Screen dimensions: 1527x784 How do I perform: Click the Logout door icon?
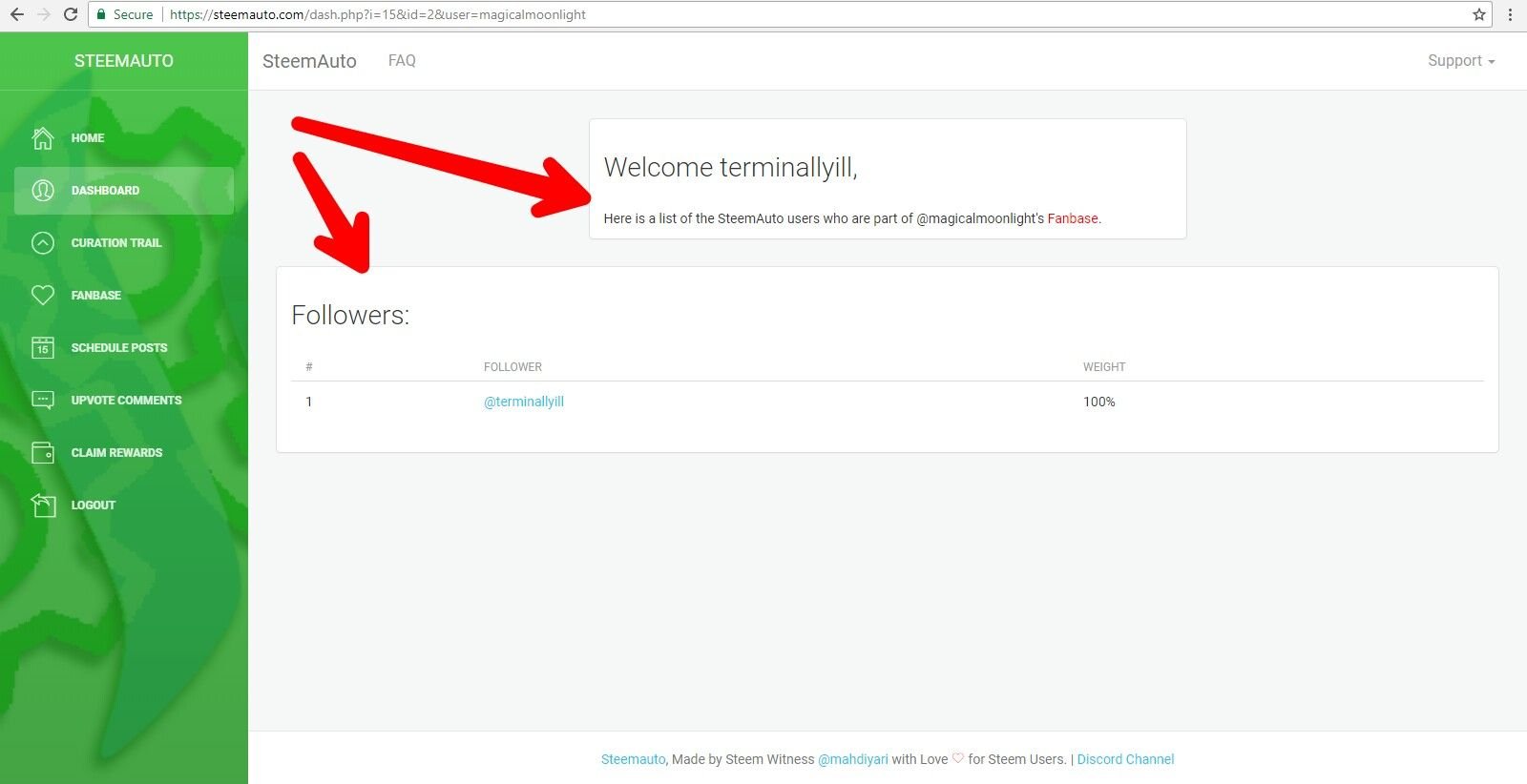(43, 505)
